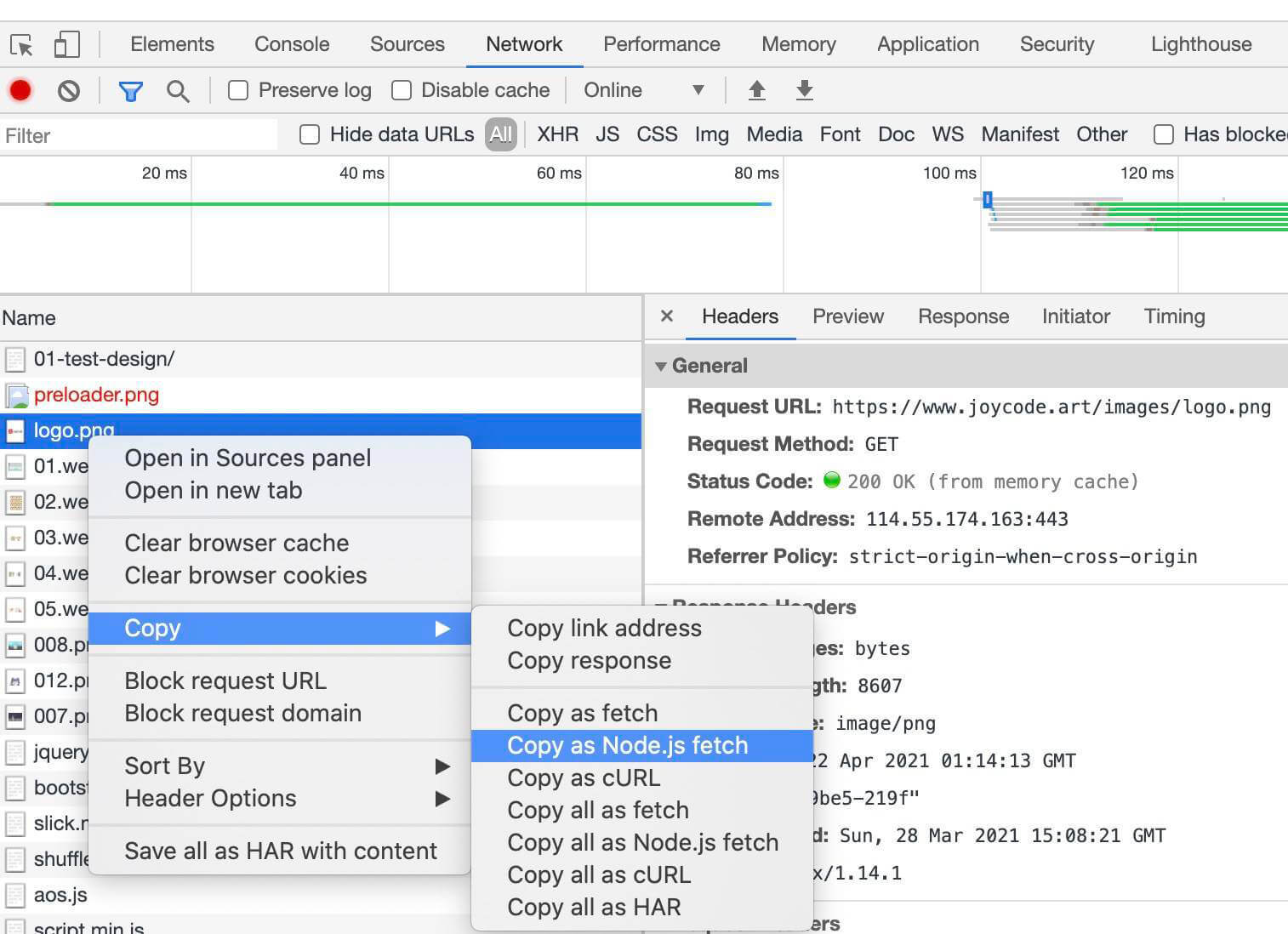Viewport: 1288px width, 934px height.
Task: Check the Disable cache option
Action: 402,90
